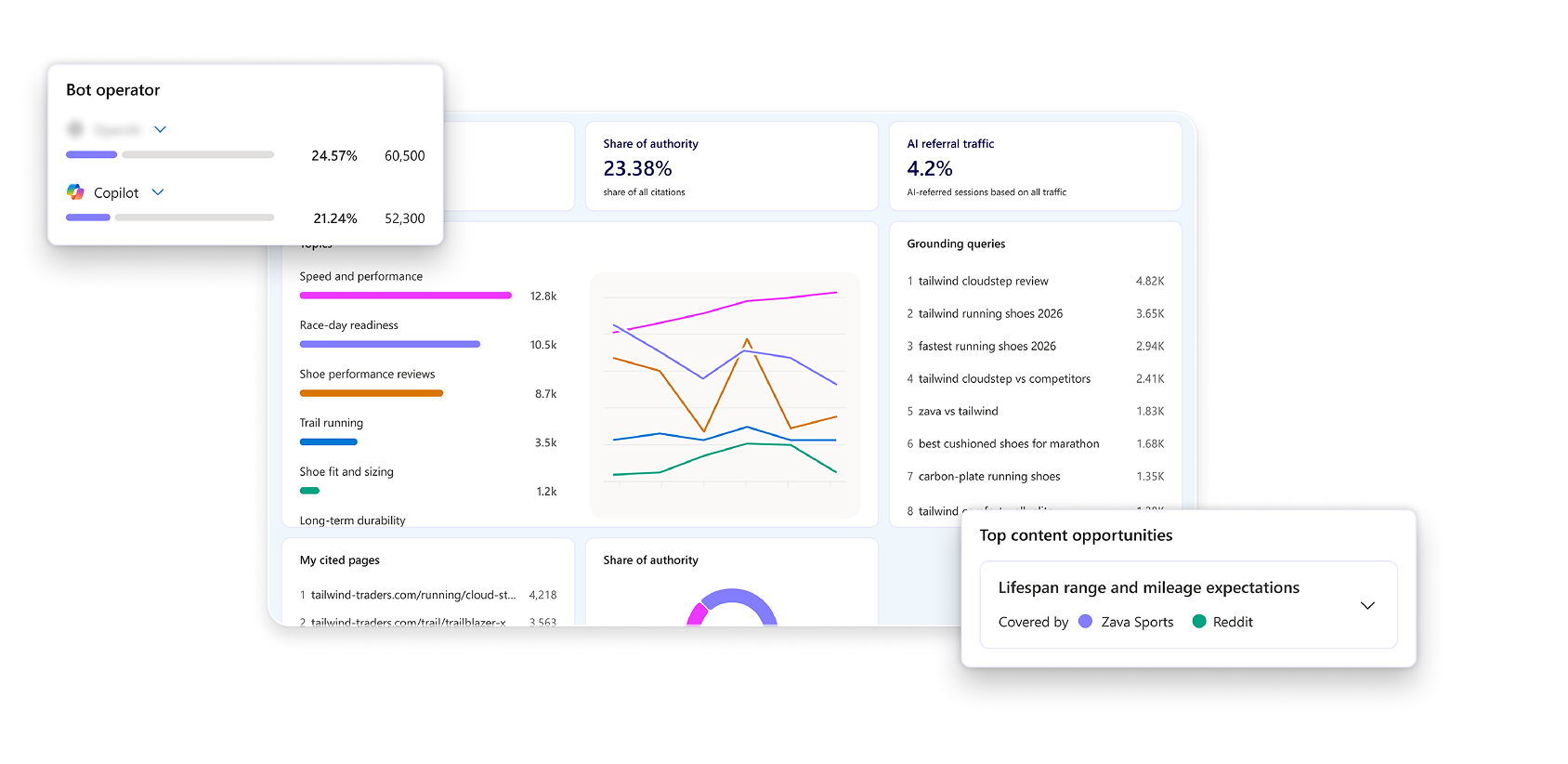The height and width of the screenshot is (764, 1568).
Task: Click the My cited pages heading
Action: (x=340, y=560)
